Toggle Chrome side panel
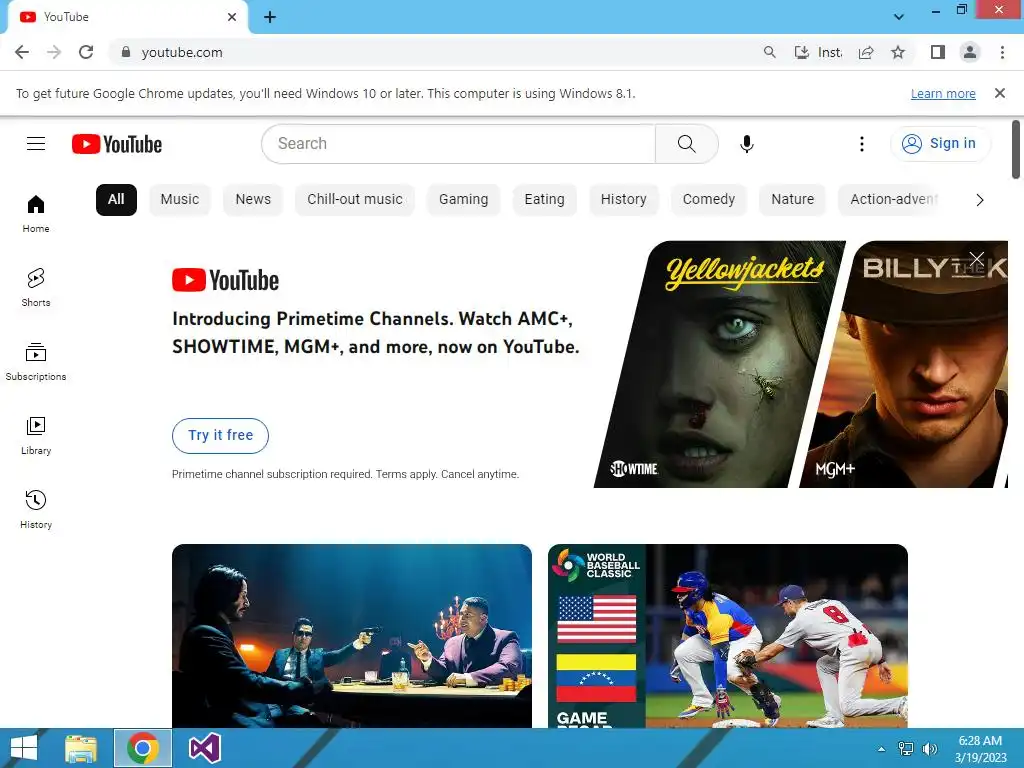 938,52
